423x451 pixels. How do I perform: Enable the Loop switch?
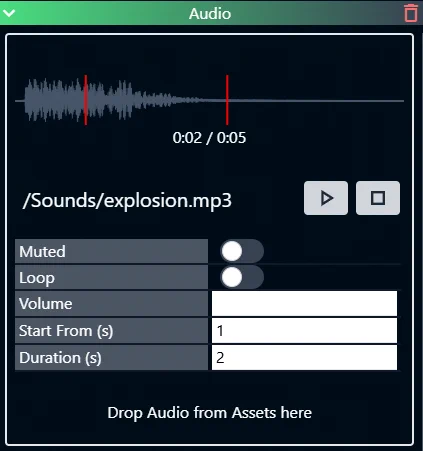pyautogui.click(x=242, y=277)
